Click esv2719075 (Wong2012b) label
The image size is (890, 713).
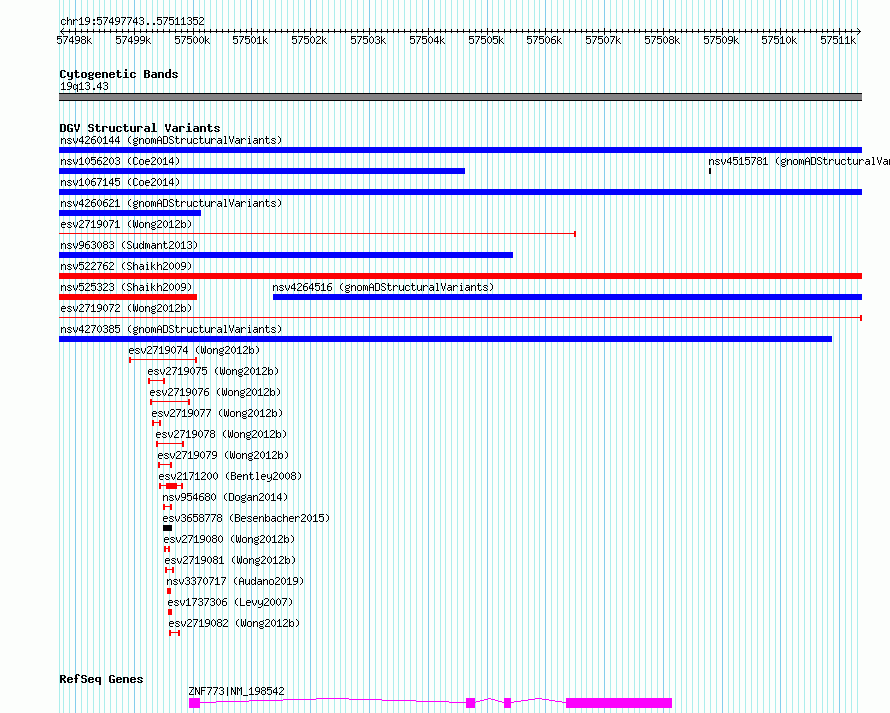point(213,371)
